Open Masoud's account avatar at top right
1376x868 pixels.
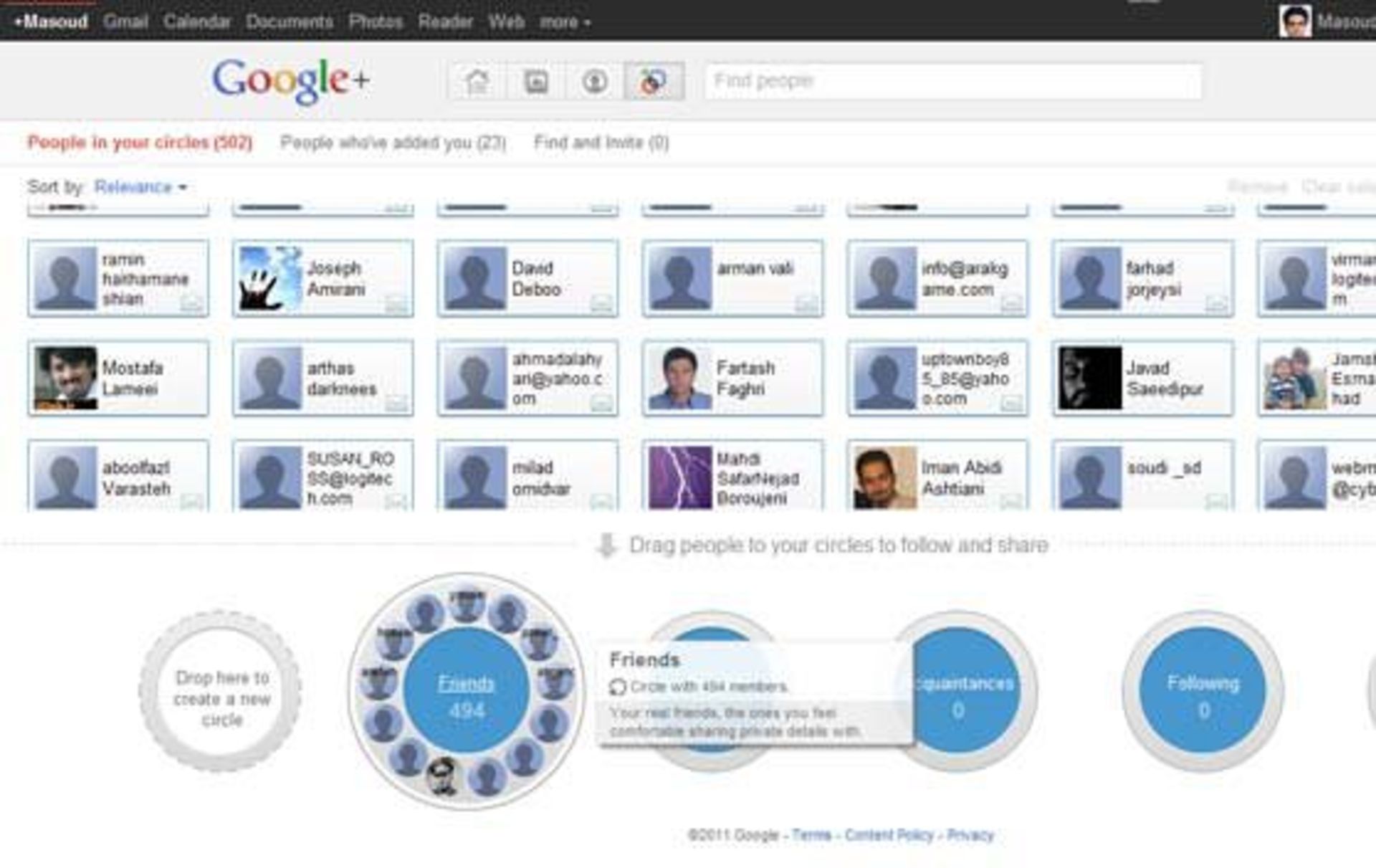point(1295,21)
